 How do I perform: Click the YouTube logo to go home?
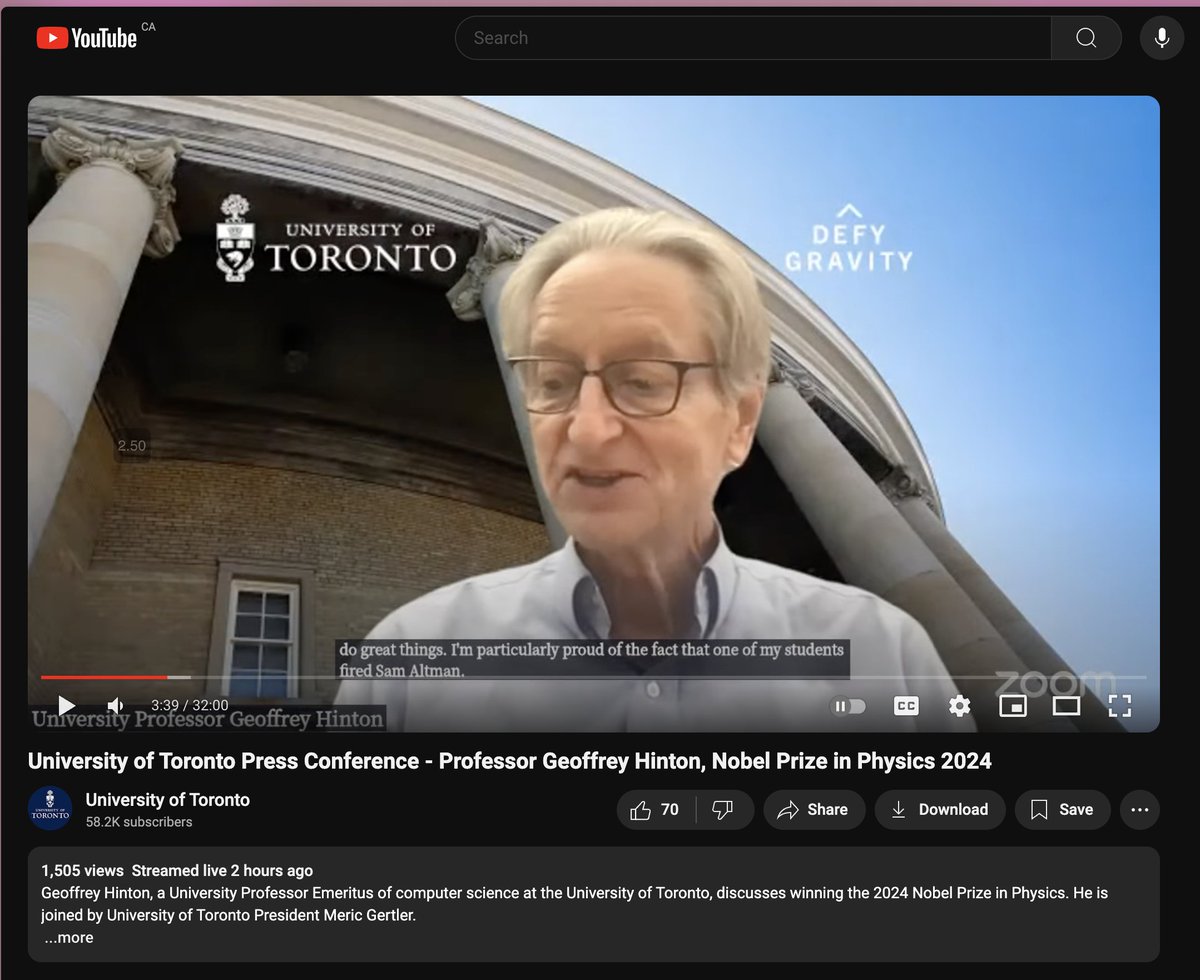pyautogui.click(x=86, y=38)
